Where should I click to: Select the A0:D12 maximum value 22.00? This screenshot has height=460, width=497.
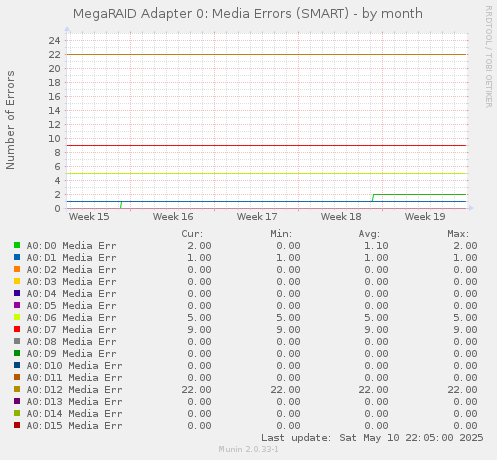(x=463, y=390)
